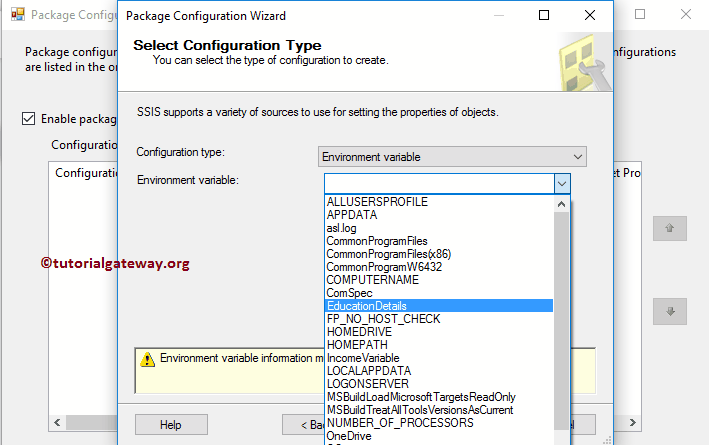Click move-up arrow button in Organizer window

(670, 228)
